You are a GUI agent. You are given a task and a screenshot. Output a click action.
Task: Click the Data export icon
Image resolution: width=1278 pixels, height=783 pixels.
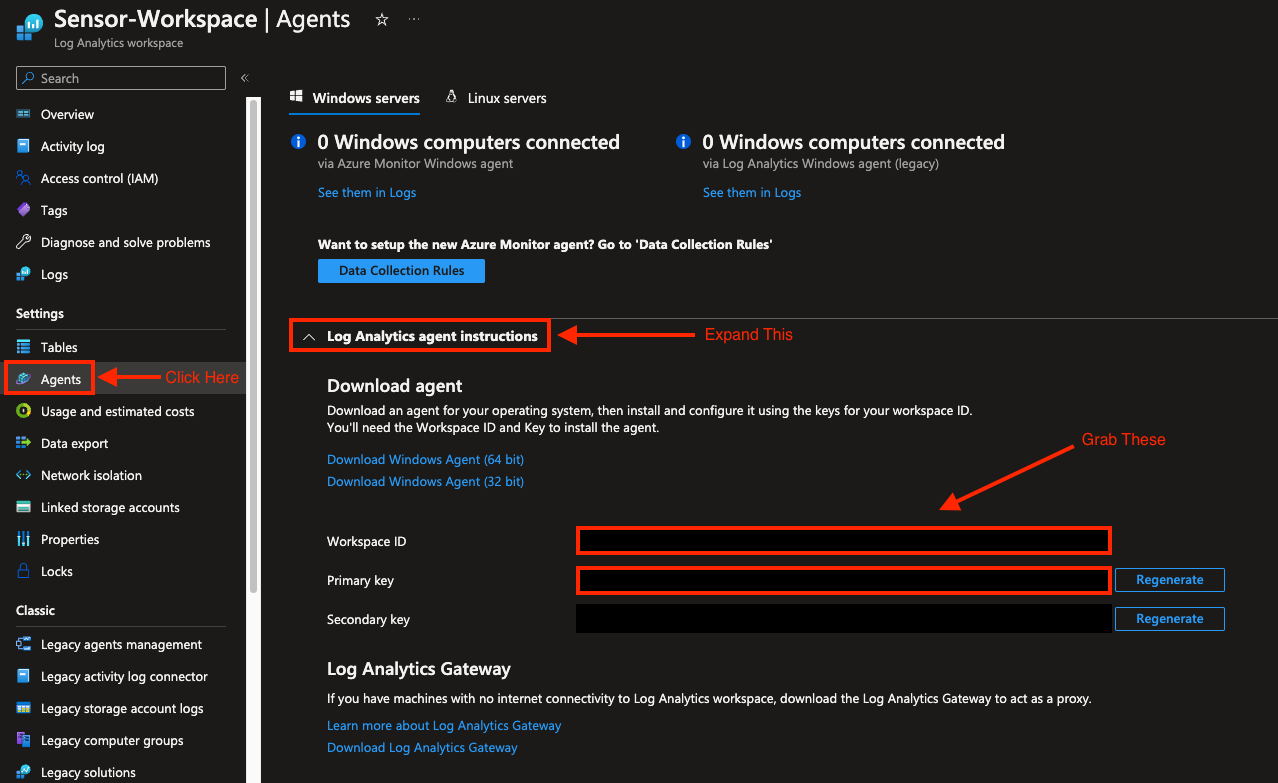click(23, 443)
